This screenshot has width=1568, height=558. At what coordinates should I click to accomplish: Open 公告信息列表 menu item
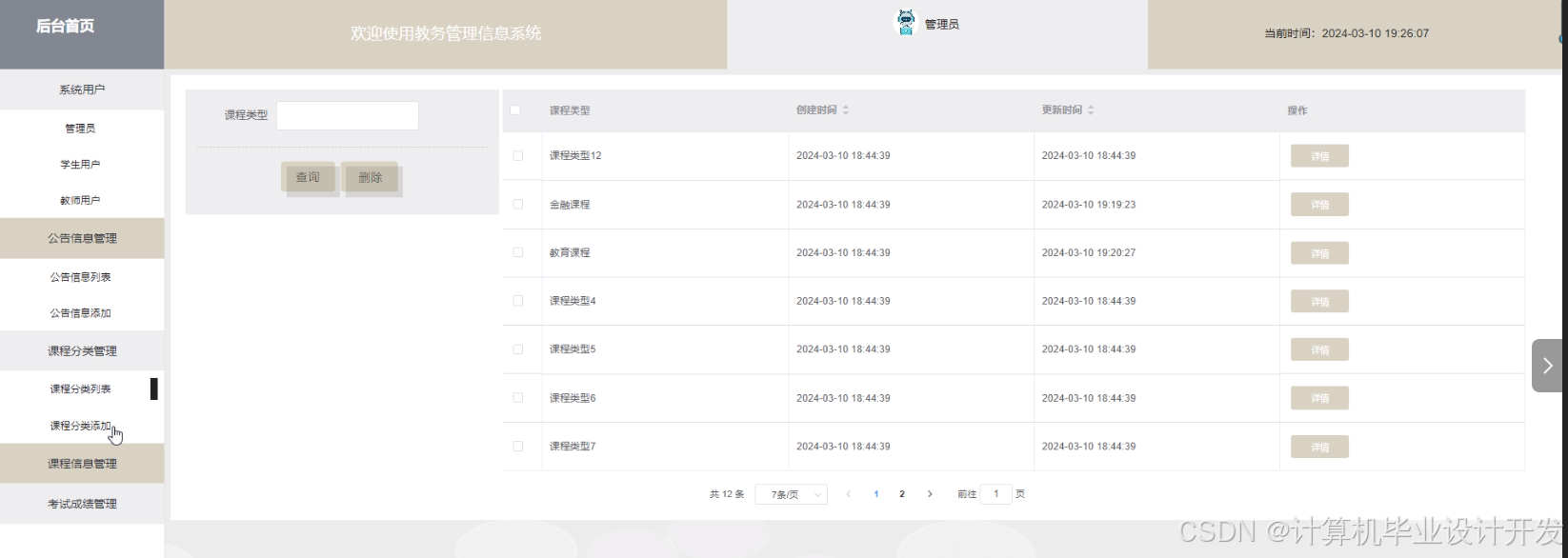pyautogui.click(x=80, y=277)
